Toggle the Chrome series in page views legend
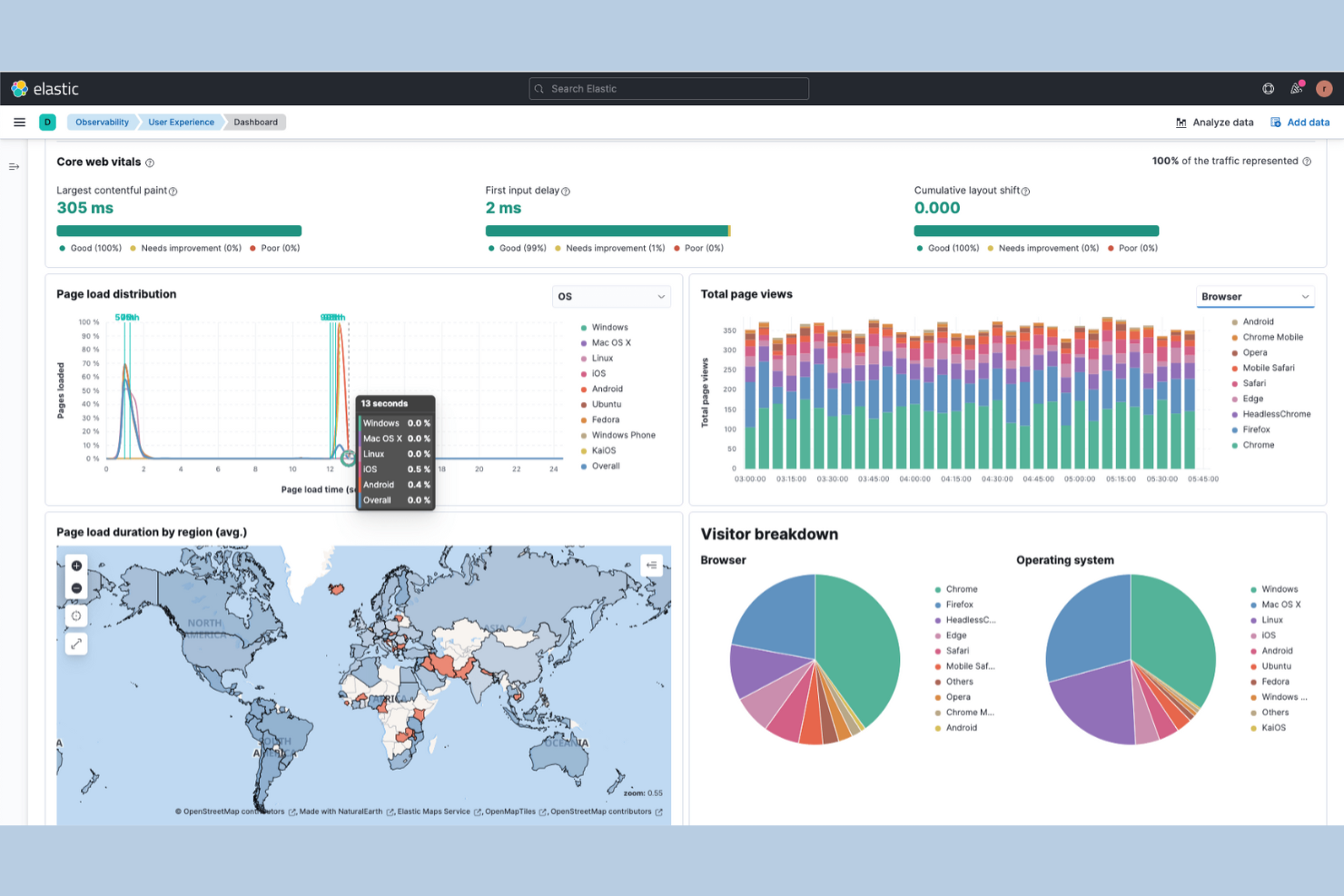 1257,445
